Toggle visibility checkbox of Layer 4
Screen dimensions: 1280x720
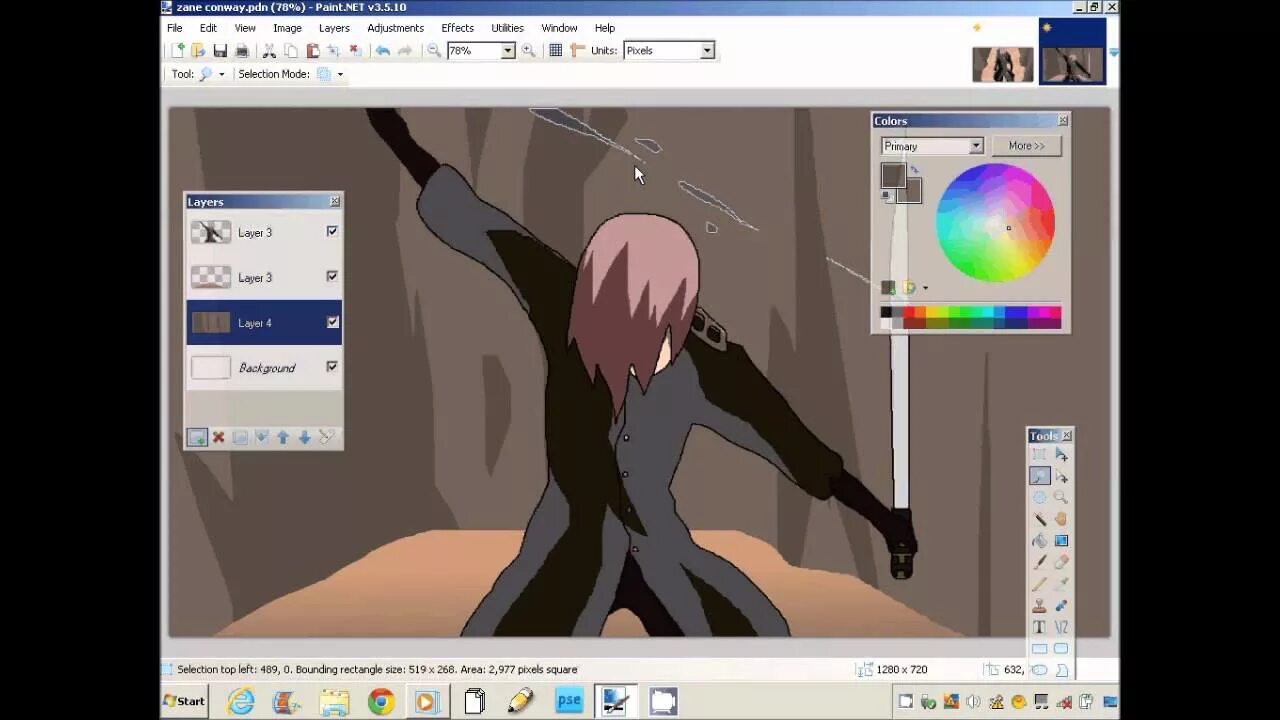coord(332,322)
